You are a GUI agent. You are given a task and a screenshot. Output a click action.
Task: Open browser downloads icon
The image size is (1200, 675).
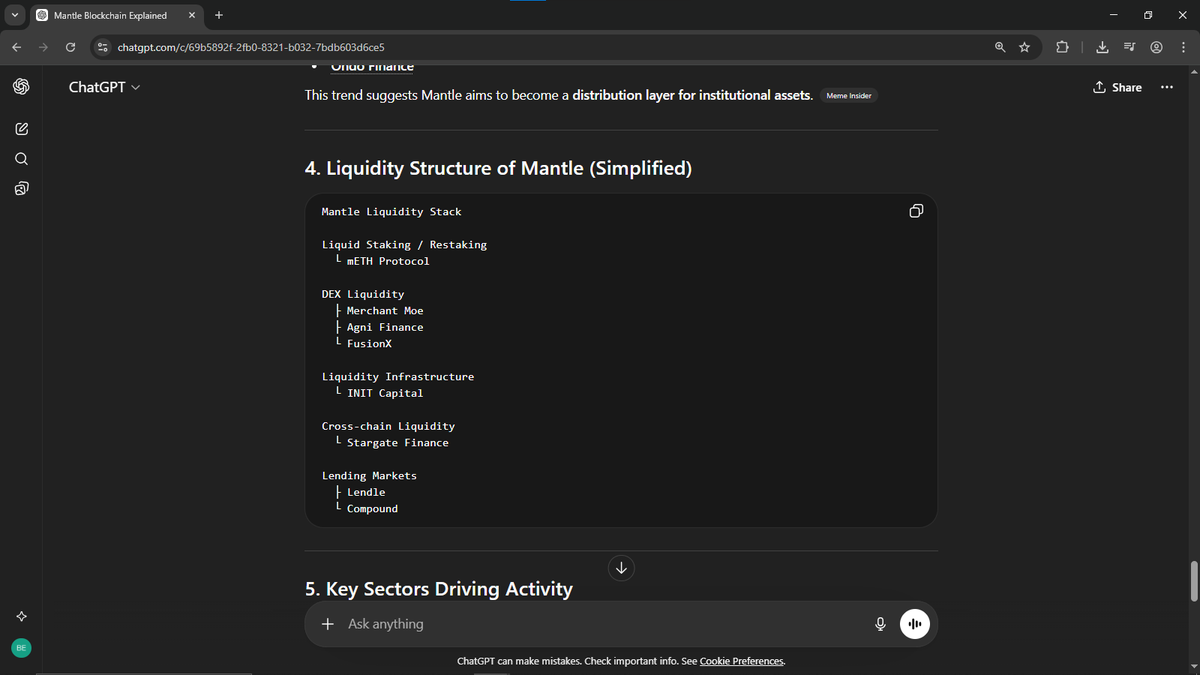coord(1102,47)
